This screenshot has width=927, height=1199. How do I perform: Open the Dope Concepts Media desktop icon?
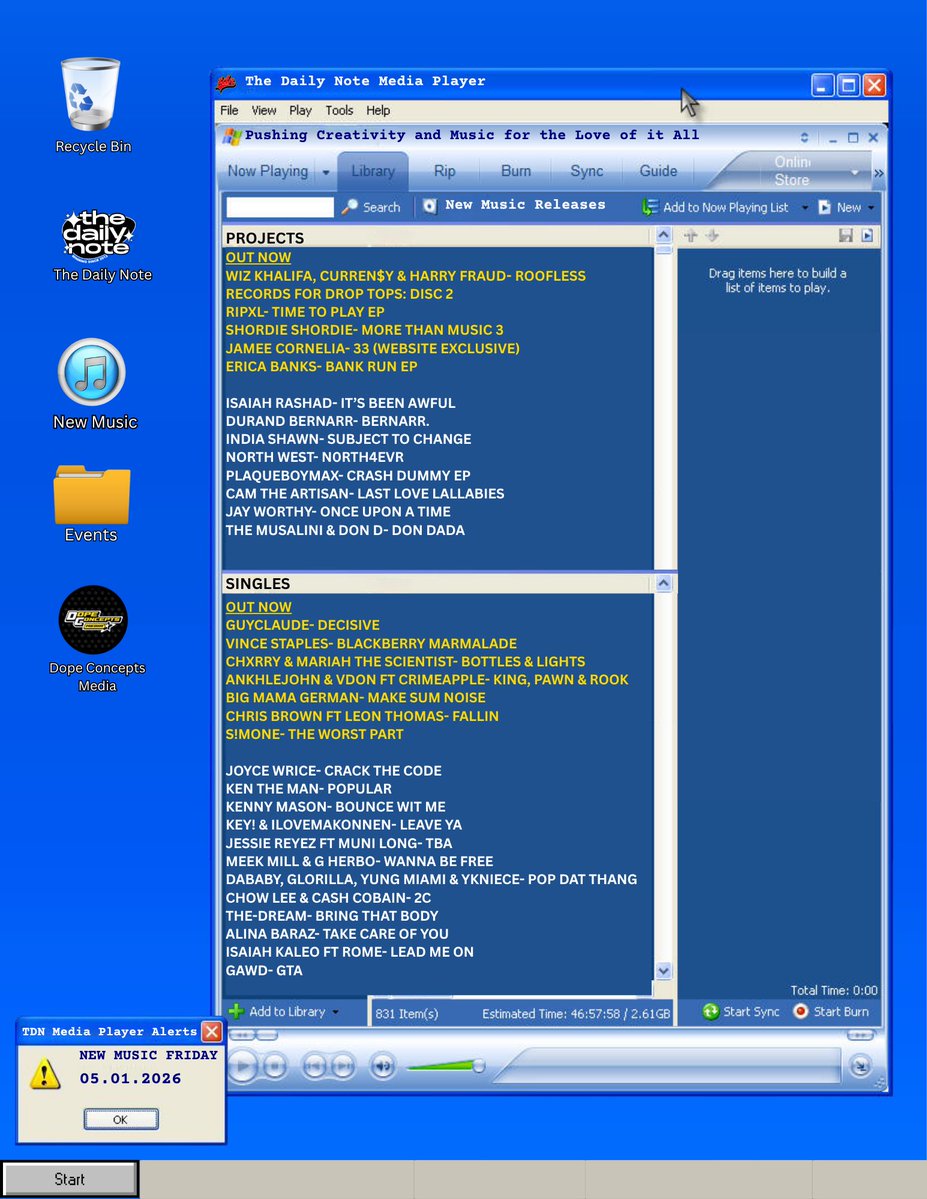pyautogui.click(x=93, y=619)
